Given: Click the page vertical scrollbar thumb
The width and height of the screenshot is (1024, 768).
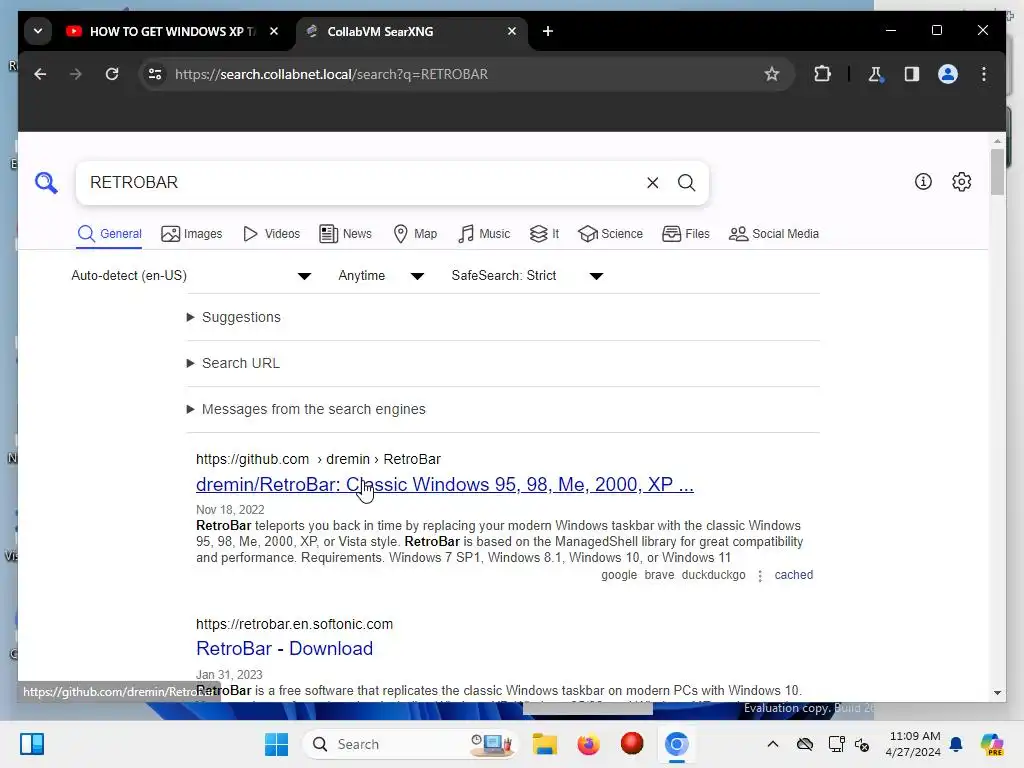Looking at the screenshot, I should coord(997,172).
